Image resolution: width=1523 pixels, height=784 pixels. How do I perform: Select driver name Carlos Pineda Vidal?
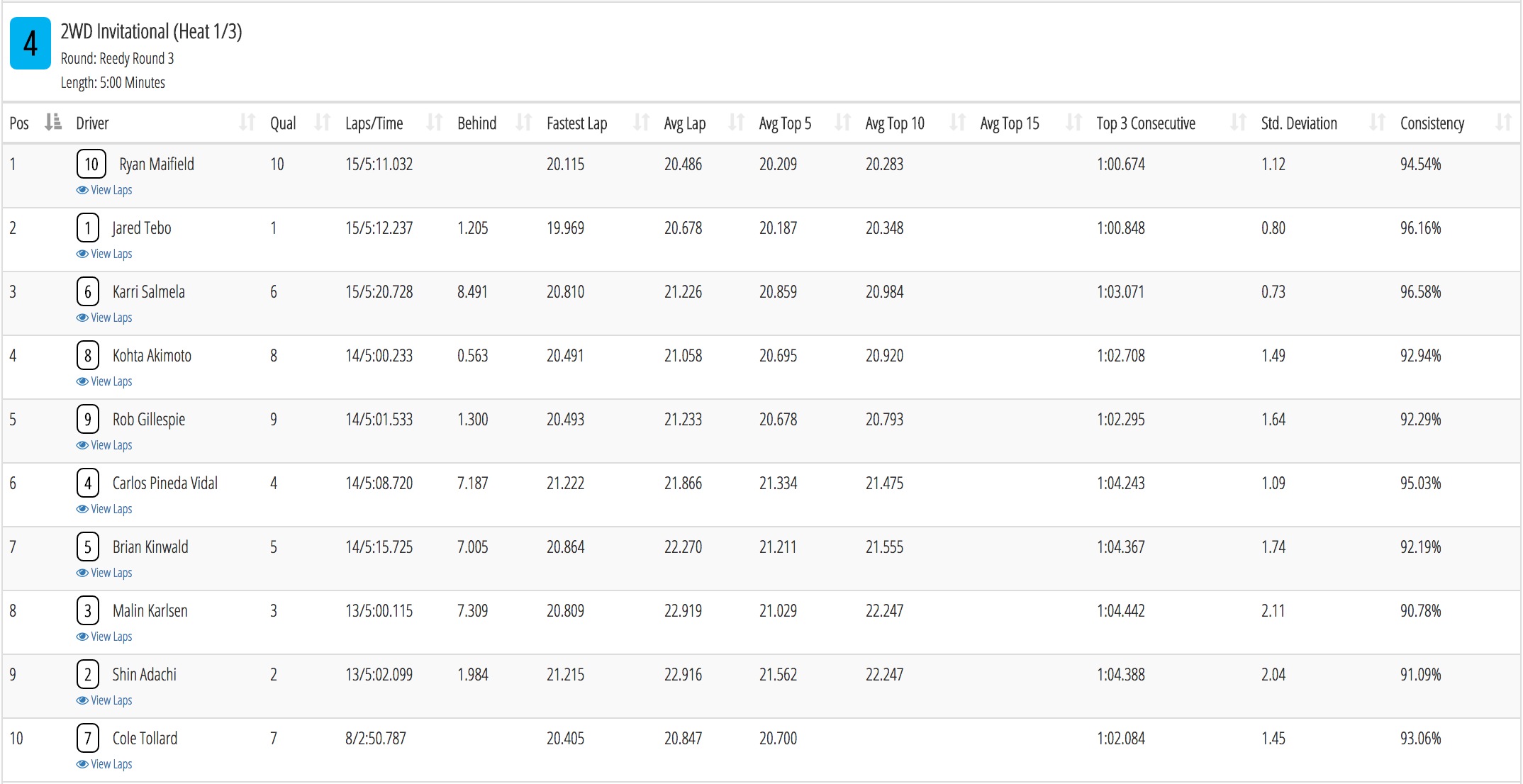(165, 483)
